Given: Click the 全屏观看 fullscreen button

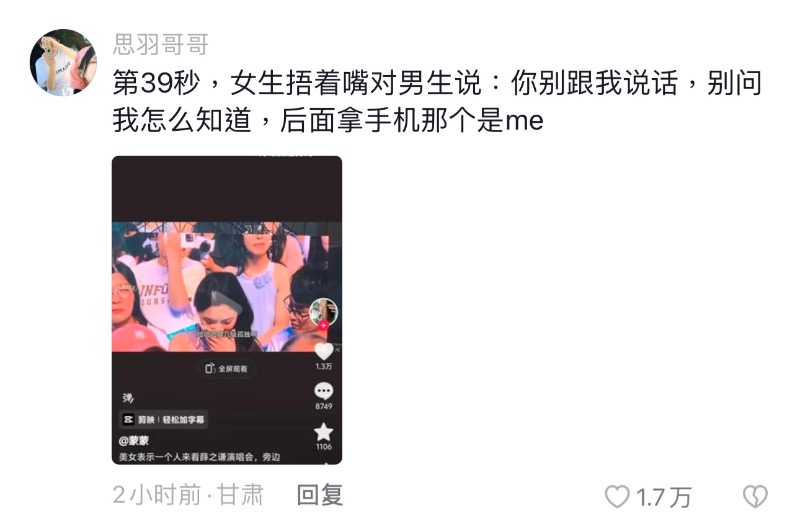Looking at the screenshot, I should coord(227,368).
